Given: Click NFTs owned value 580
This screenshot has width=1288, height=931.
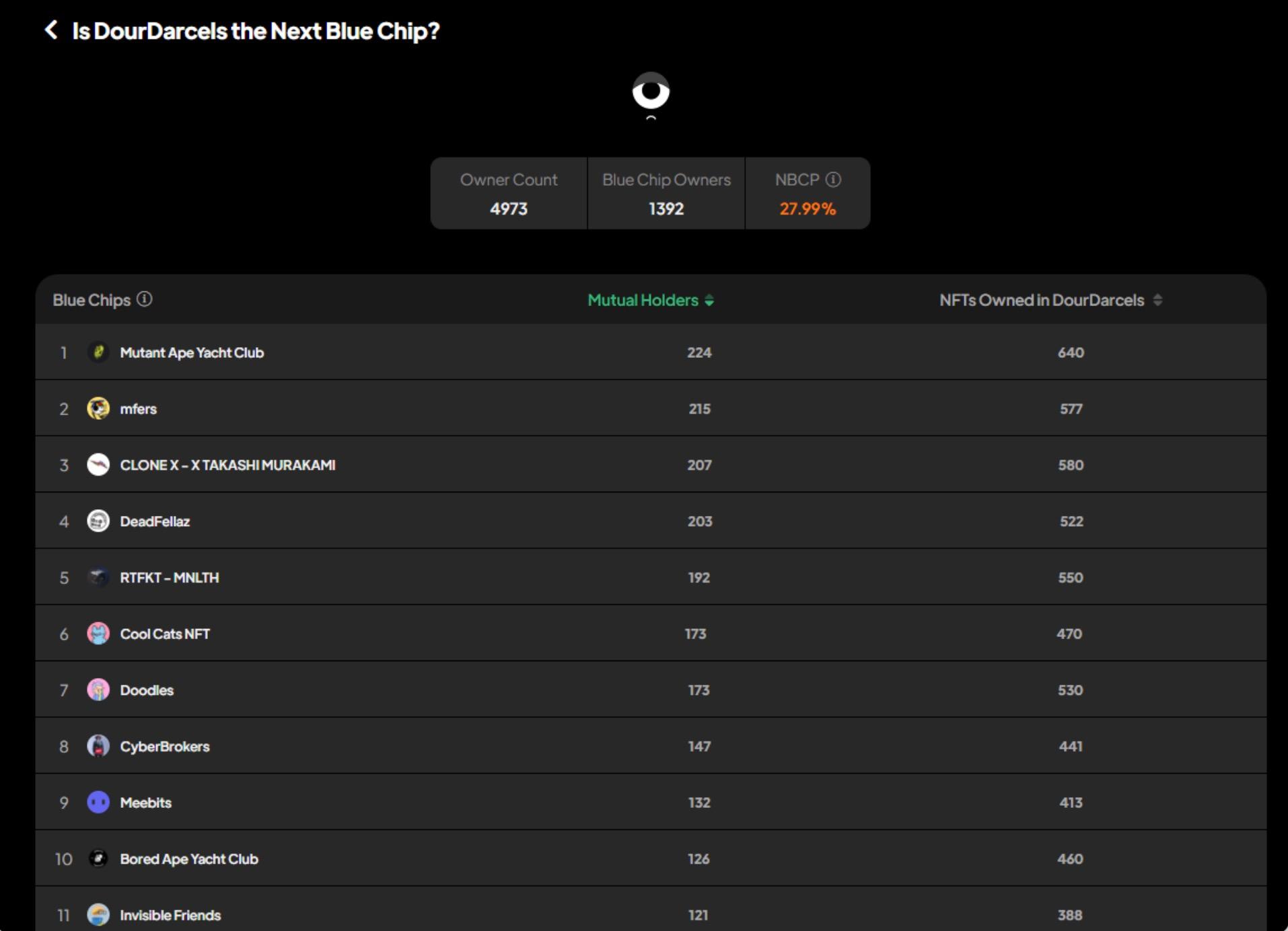Looking at the screenshot, I should point(1071,465).
